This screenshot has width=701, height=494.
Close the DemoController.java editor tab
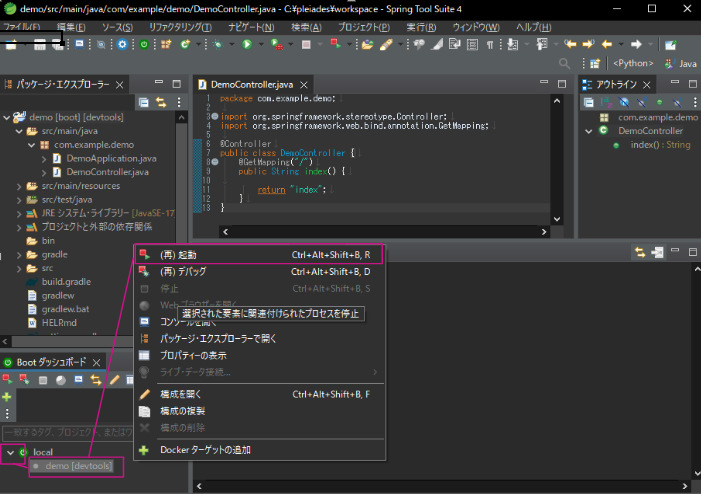(x=304, y=85)
